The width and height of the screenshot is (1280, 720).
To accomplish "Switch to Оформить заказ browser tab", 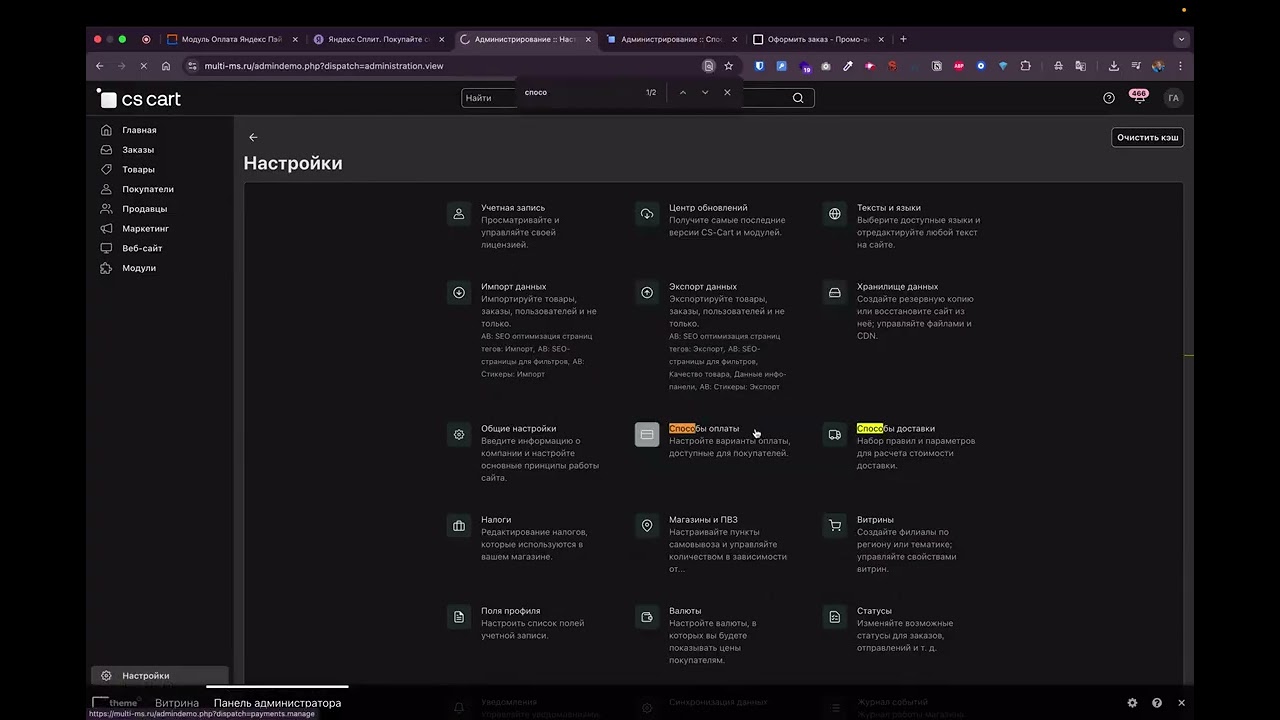I will click(818, 39).
